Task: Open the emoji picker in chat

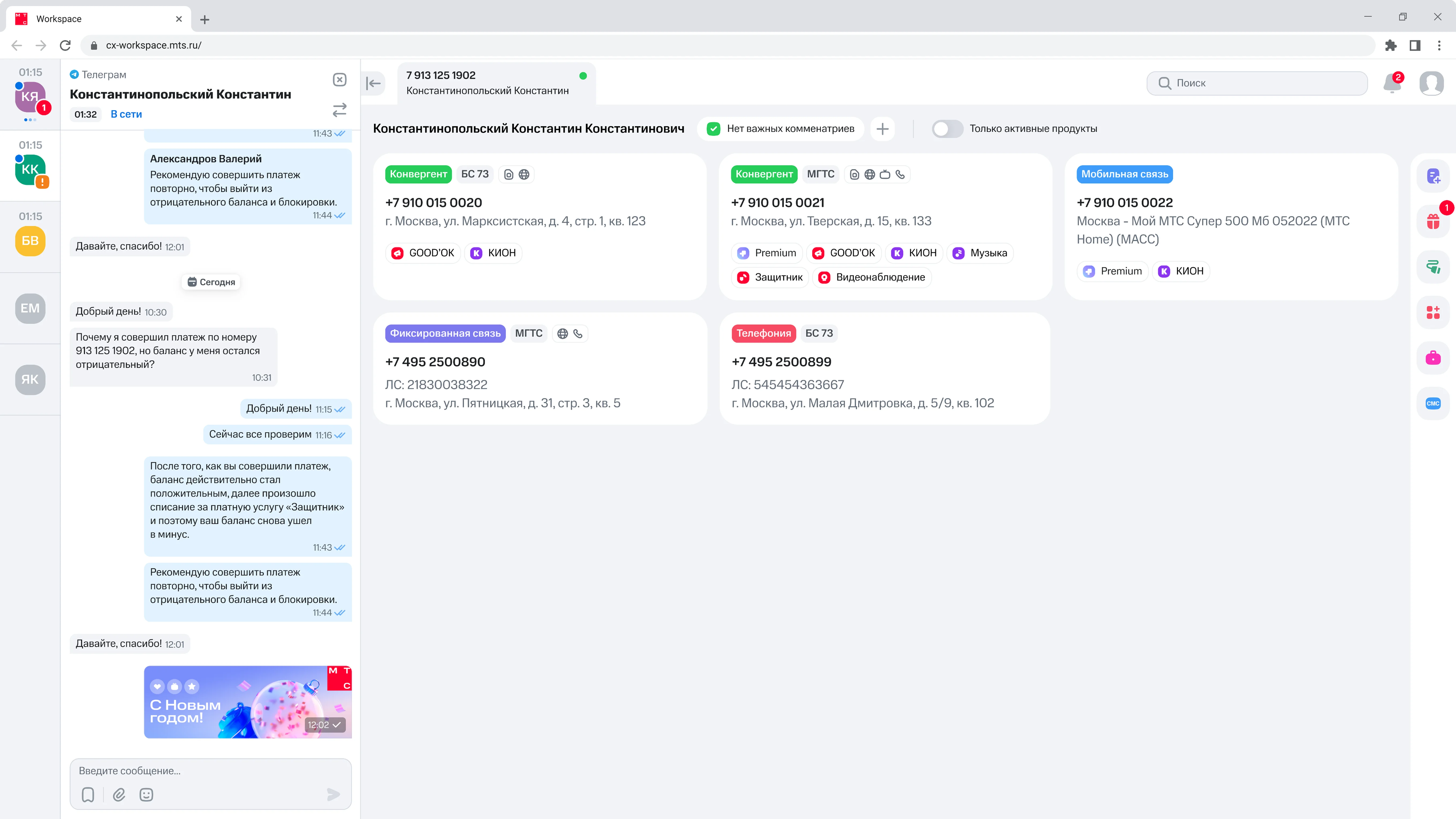Action: [146, 795]
